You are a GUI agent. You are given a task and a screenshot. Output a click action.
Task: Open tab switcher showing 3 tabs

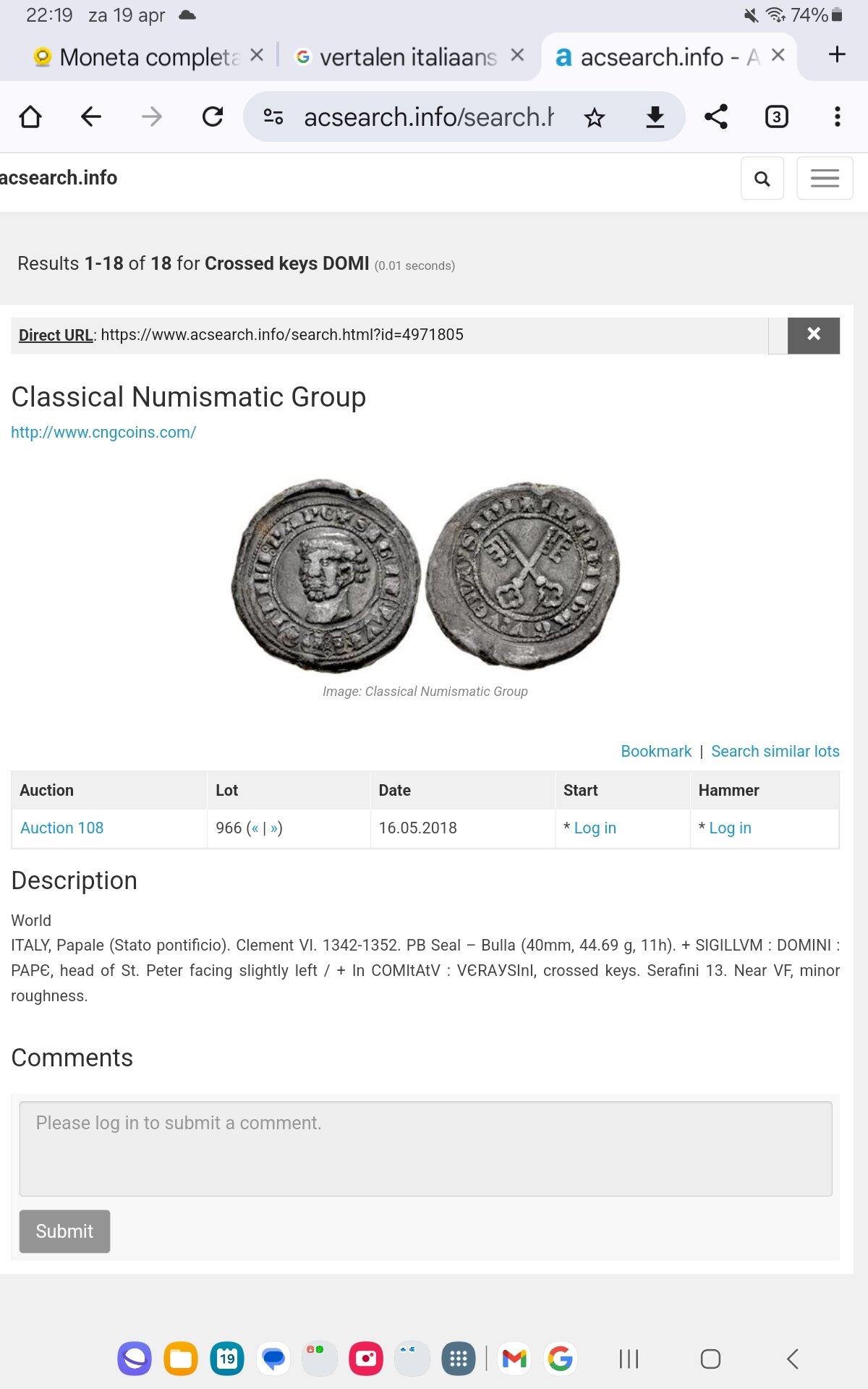[777, 116]
